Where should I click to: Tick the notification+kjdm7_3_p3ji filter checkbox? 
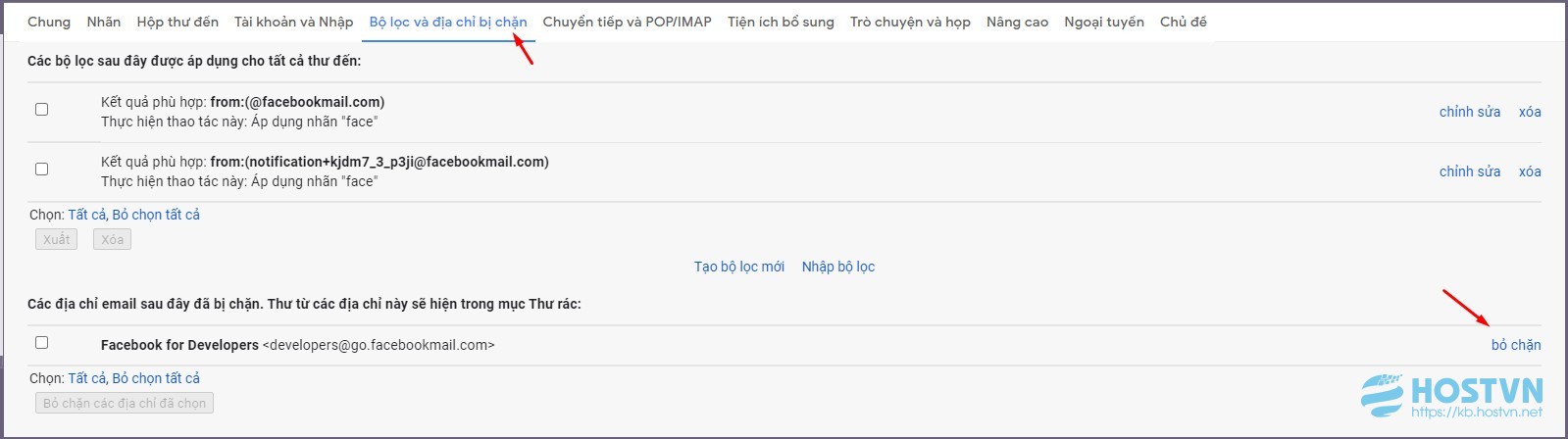(41, 169)
